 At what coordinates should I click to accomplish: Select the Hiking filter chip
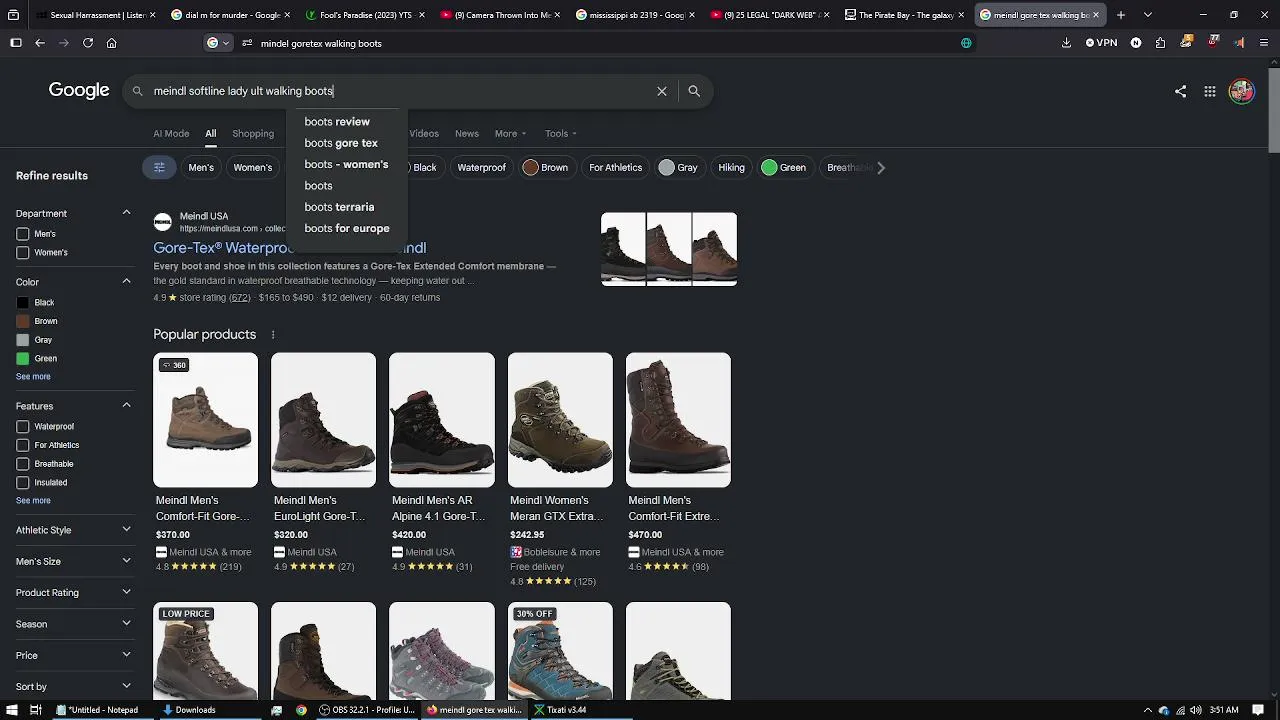click(731, 168)
